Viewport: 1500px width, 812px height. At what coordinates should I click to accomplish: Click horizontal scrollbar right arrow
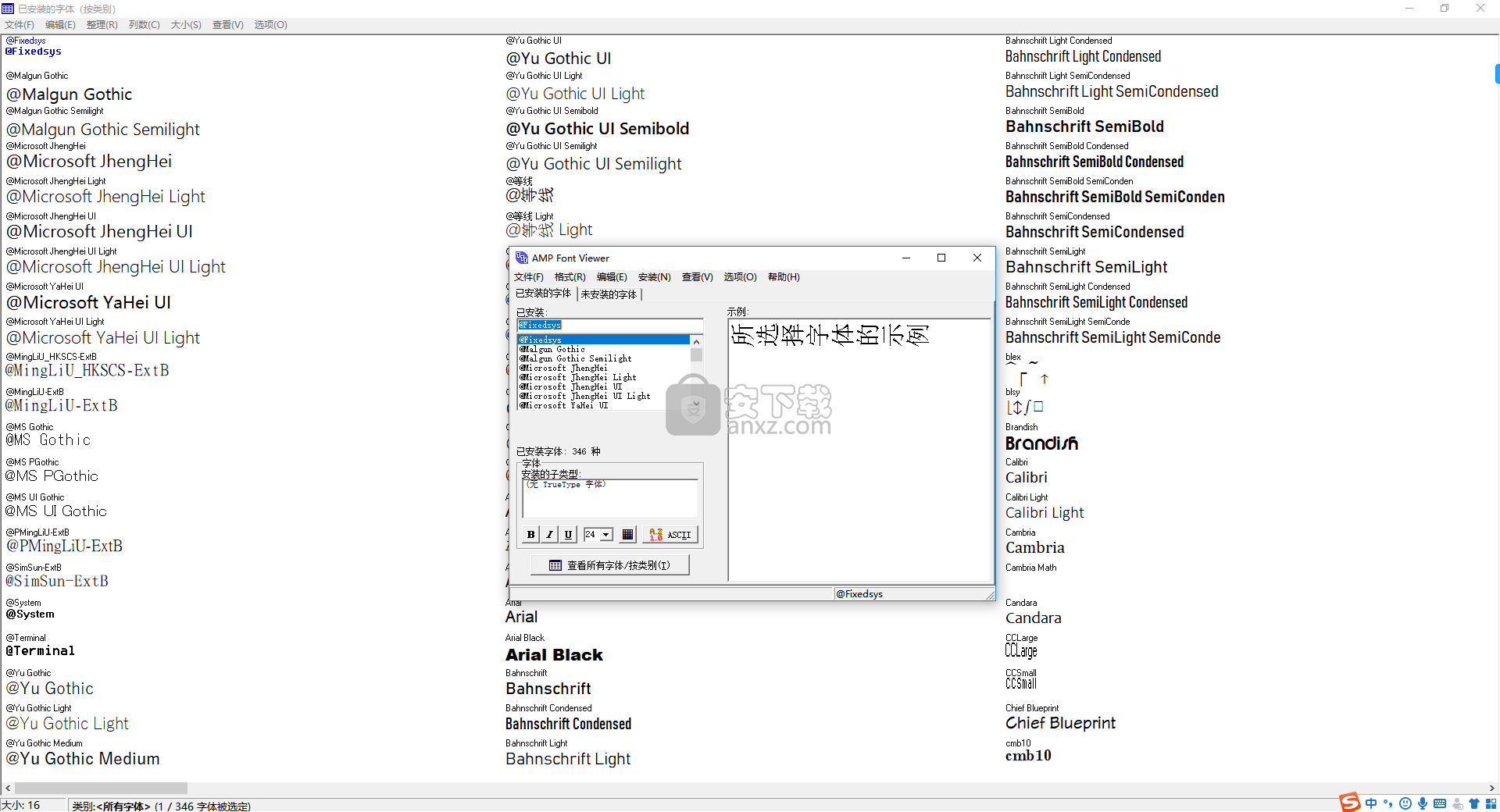tap(1492, 789)
